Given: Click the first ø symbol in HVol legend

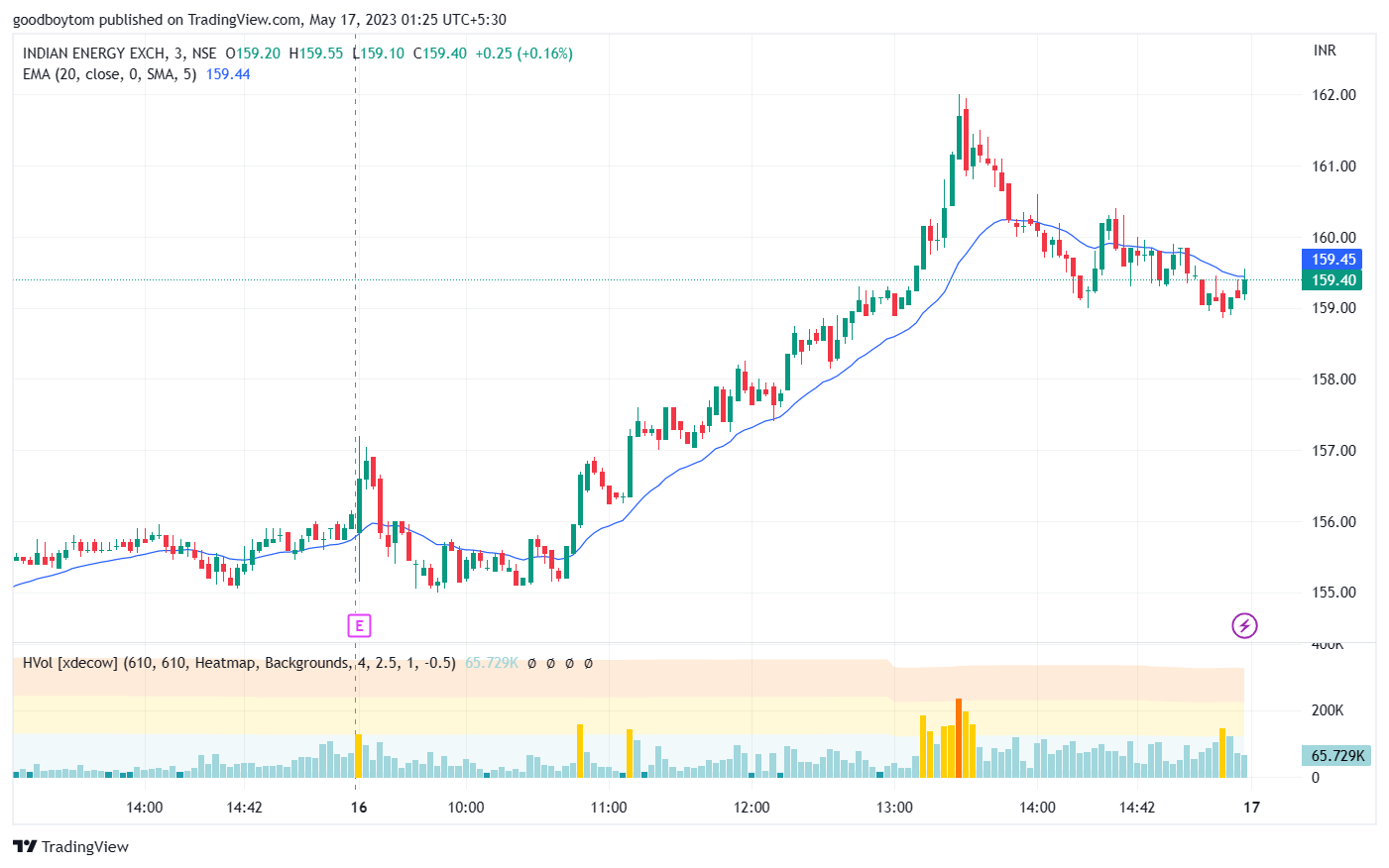Looking at the screenshot, I should click(x=531, y=663).
